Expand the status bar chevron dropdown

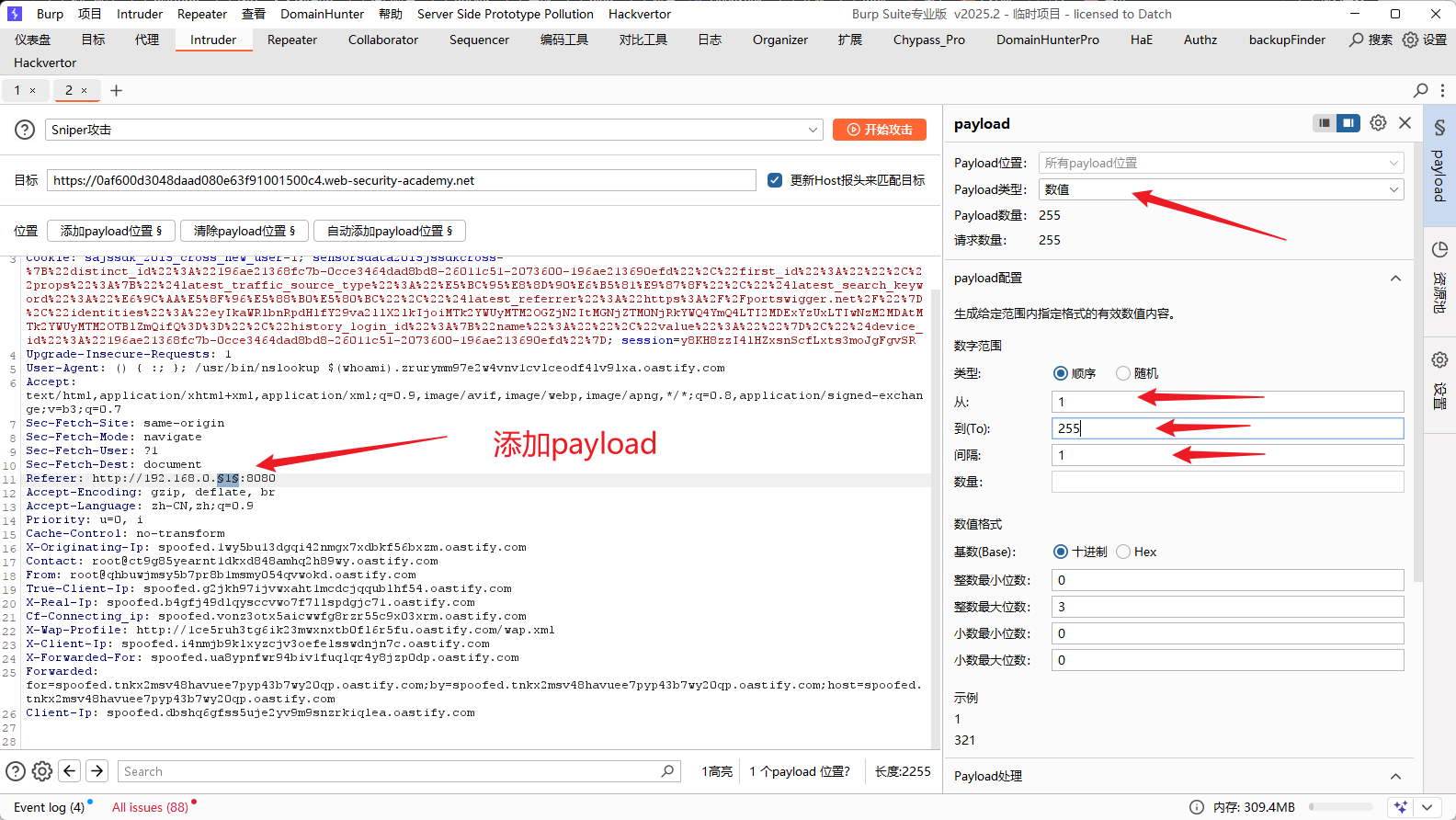pos(1427,807)
